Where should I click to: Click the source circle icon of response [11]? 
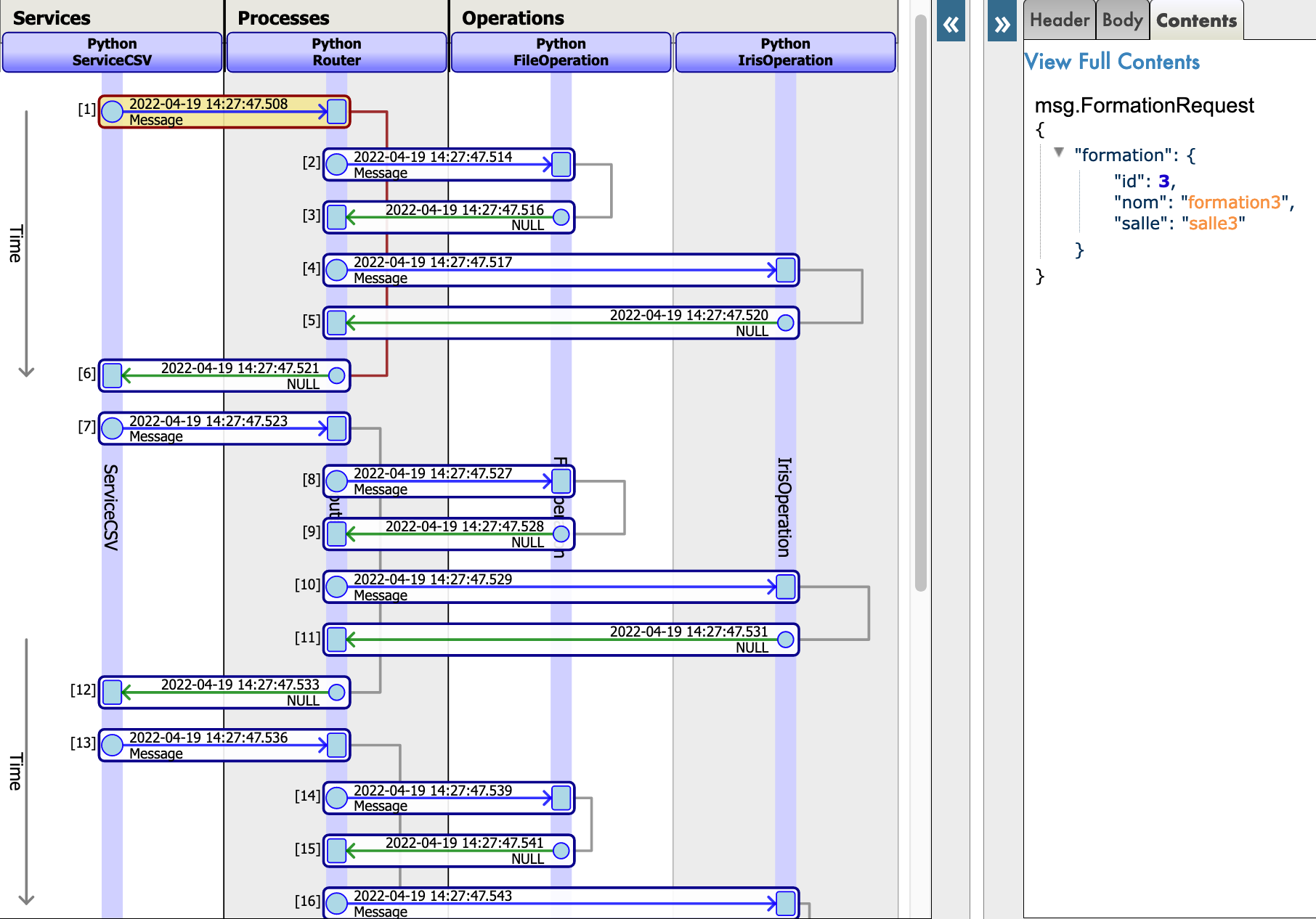point(786,640)
